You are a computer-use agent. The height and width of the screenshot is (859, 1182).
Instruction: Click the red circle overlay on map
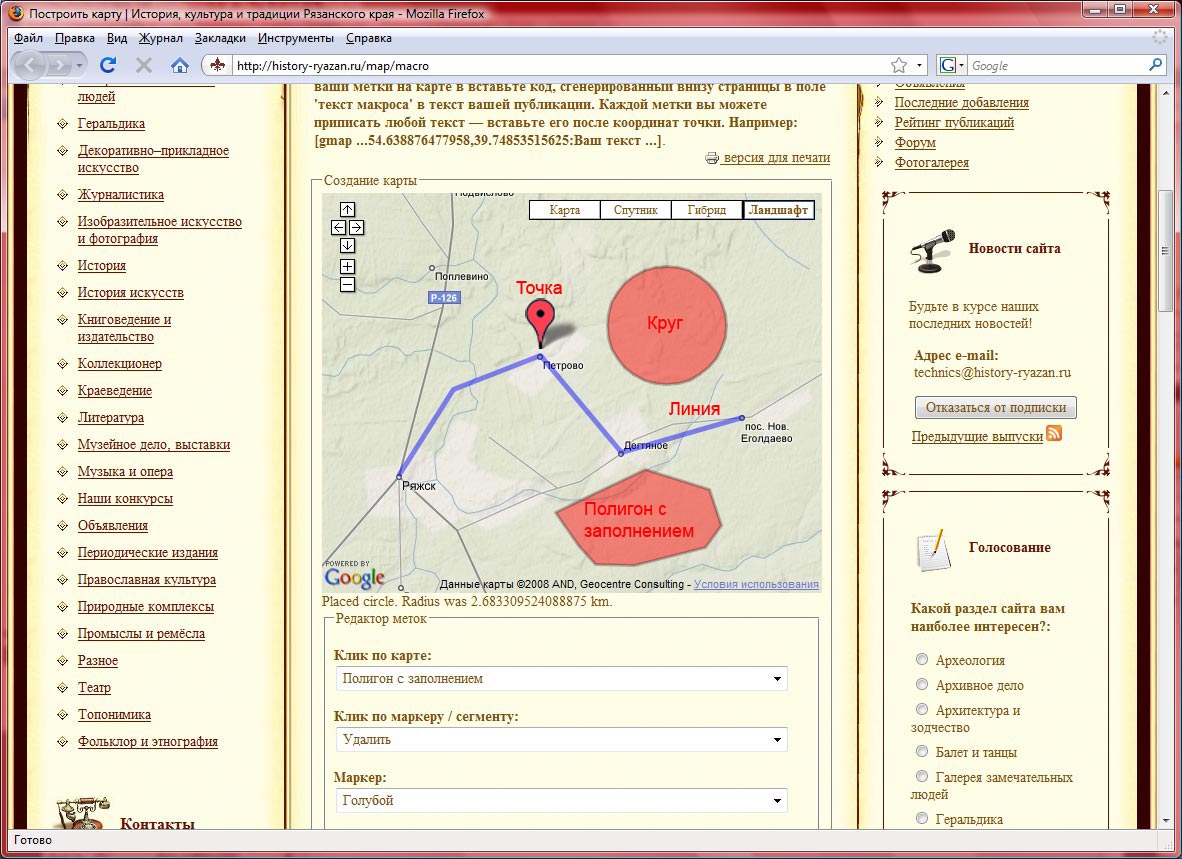click(x=666, y=324)
